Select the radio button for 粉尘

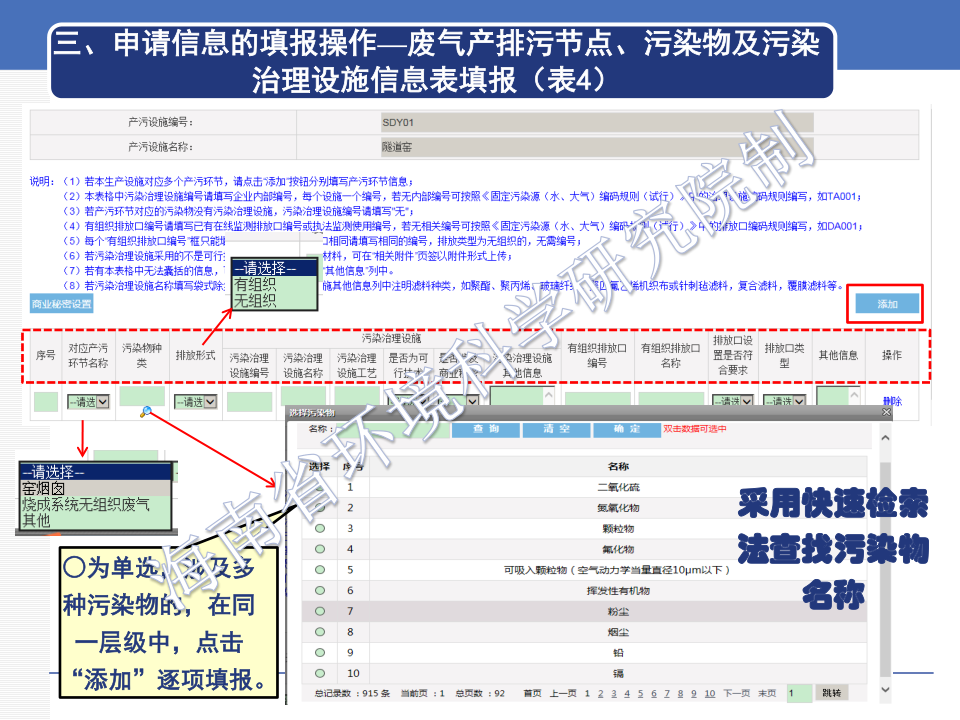pyautogui.click(x=320, y=611)
